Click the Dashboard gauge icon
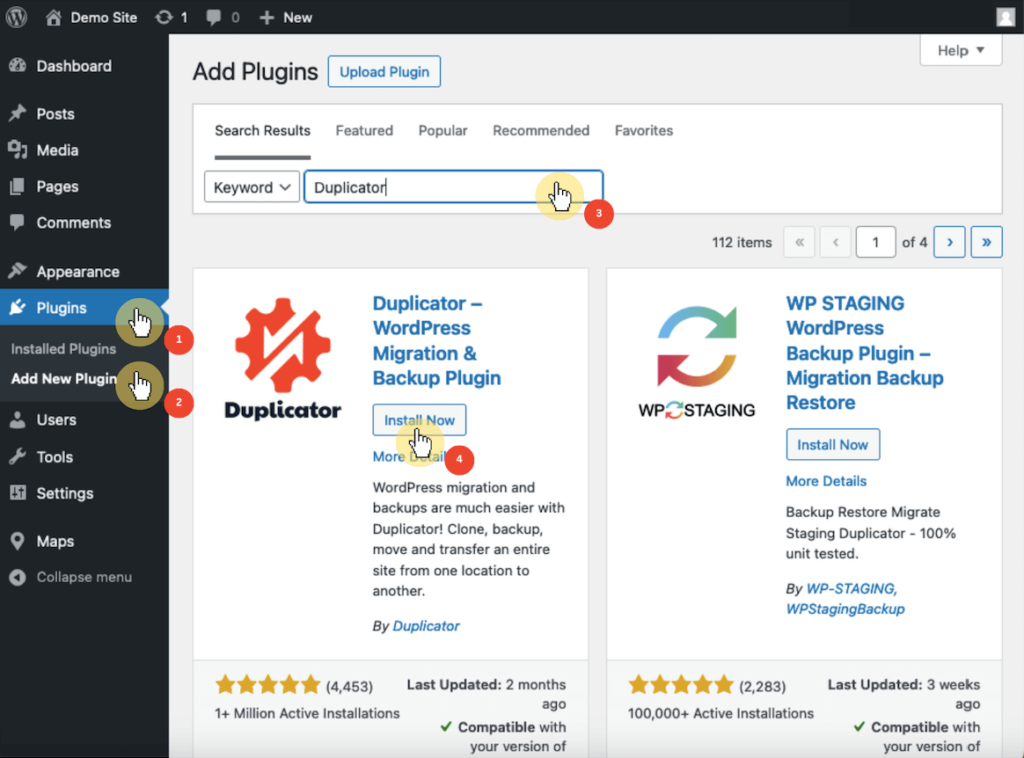 point(18,65)
